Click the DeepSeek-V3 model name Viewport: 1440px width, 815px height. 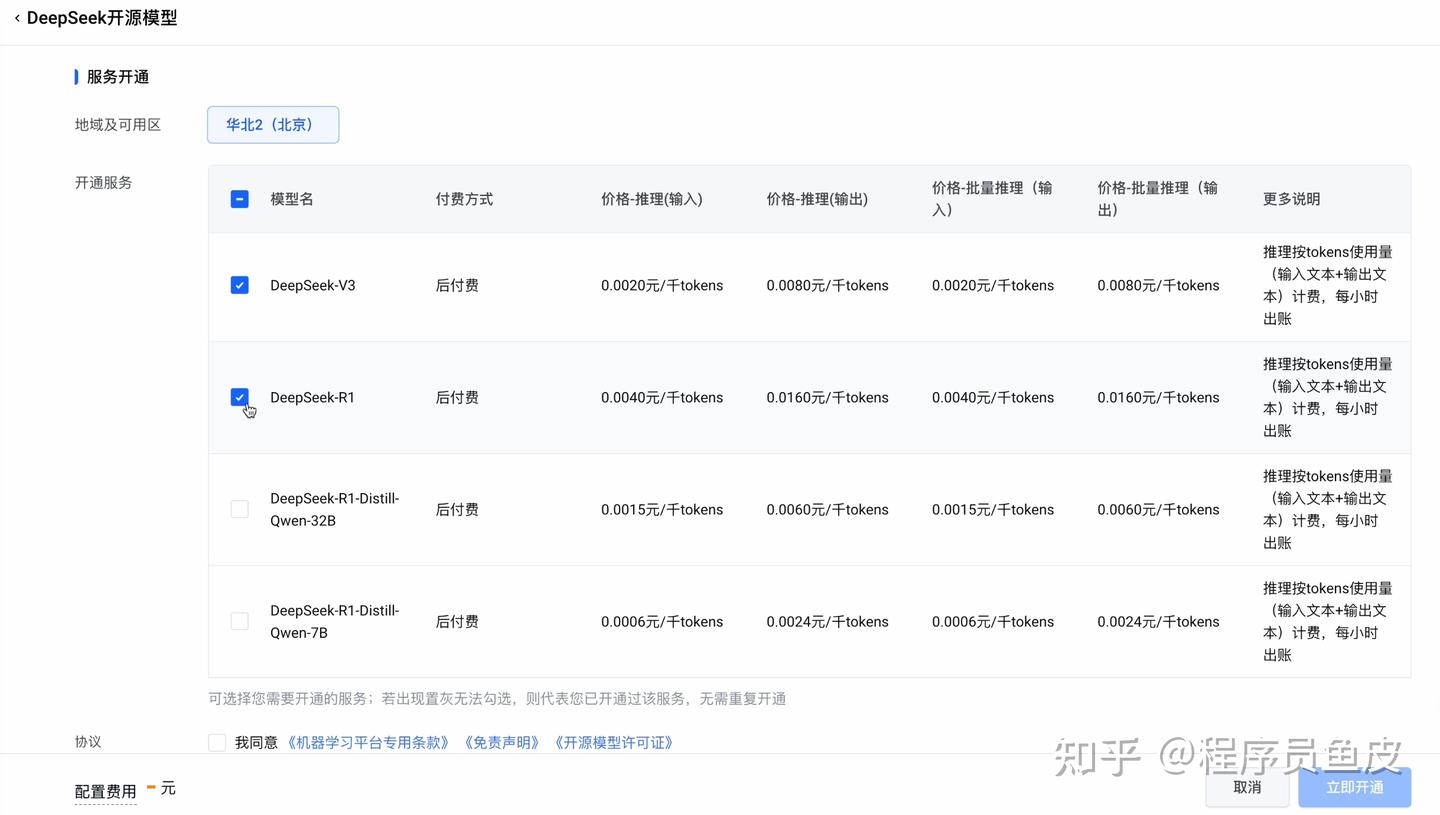[313, 285]
